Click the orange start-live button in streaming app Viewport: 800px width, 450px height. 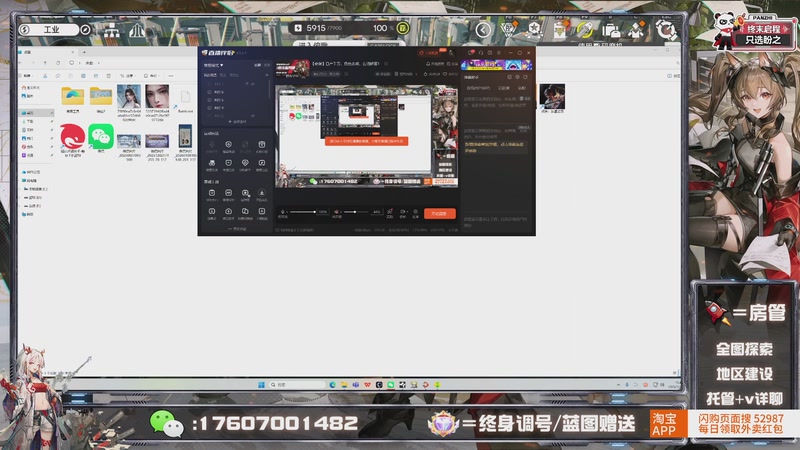439,213
